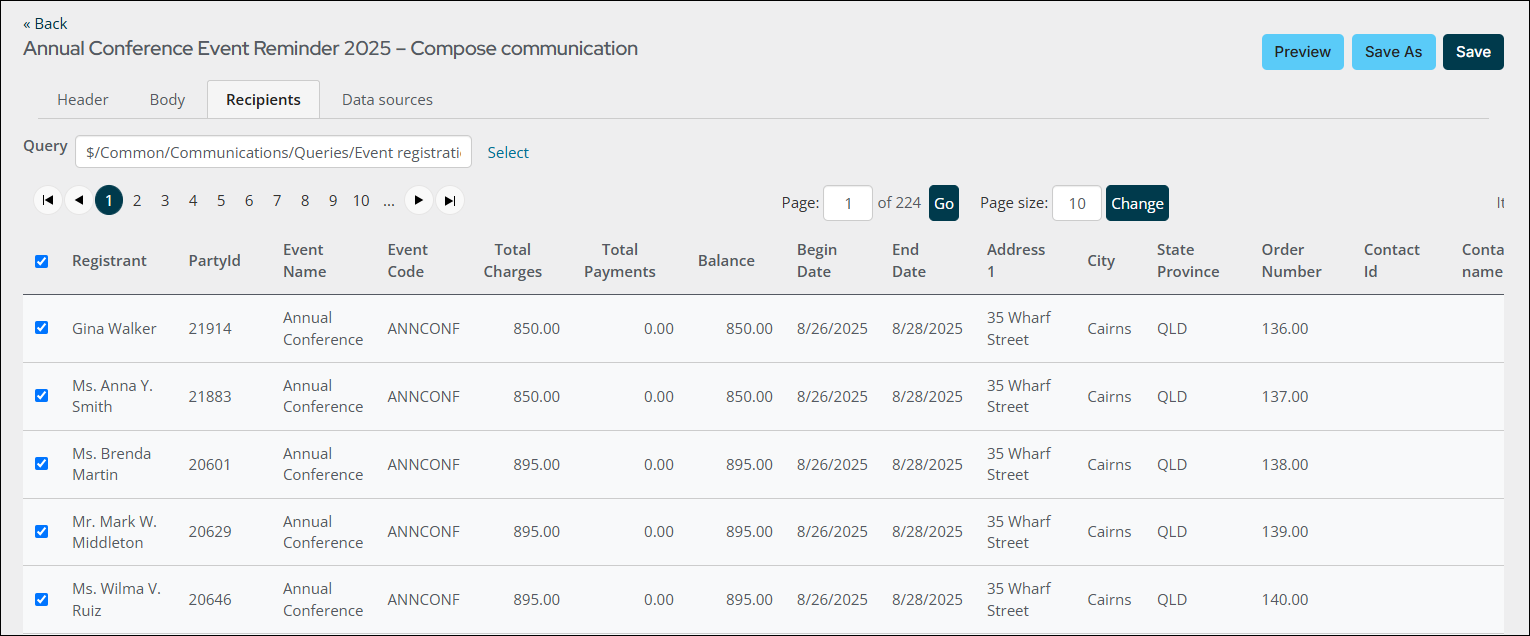Click the next page arrow icon
Viewport: 1530px width, 636px height.
[x=419, y=201]
